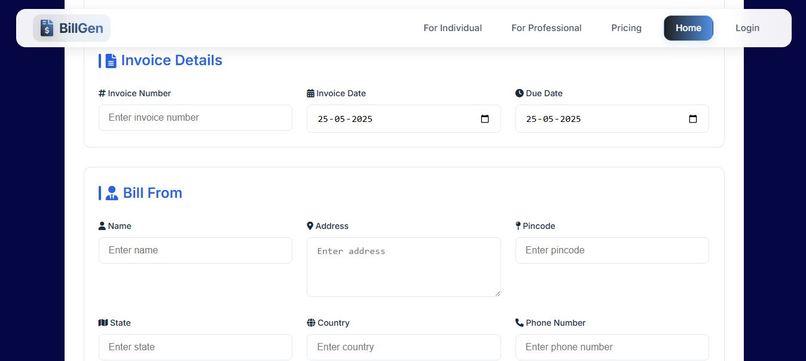Image resolution: width=806 pixels, height=361 pixels.
Task: Grab the address textarea resize handle
Action: pyautogui.click(x=497, y=293)
